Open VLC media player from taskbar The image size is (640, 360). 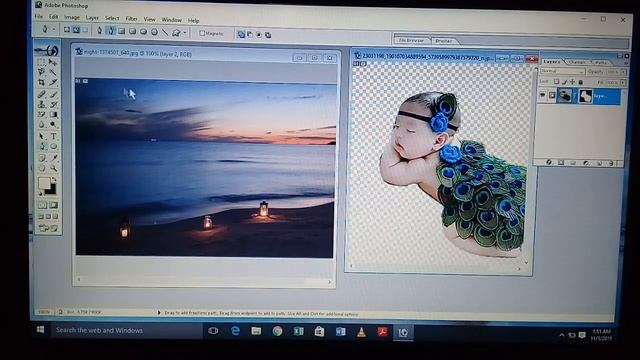point(361,332)
